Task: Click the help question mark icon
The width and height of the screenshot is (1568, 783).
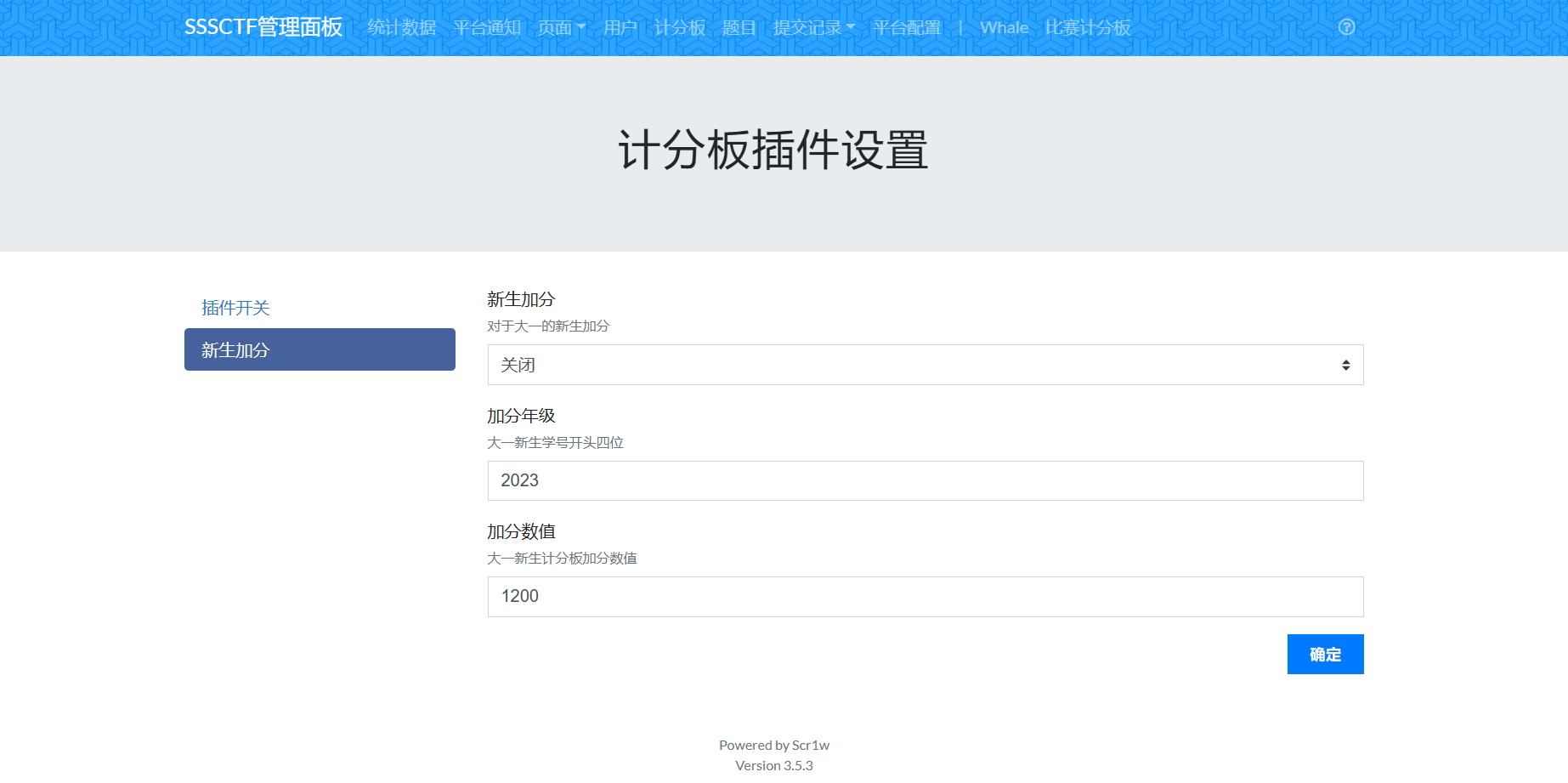Action: tap(1346, 27)
